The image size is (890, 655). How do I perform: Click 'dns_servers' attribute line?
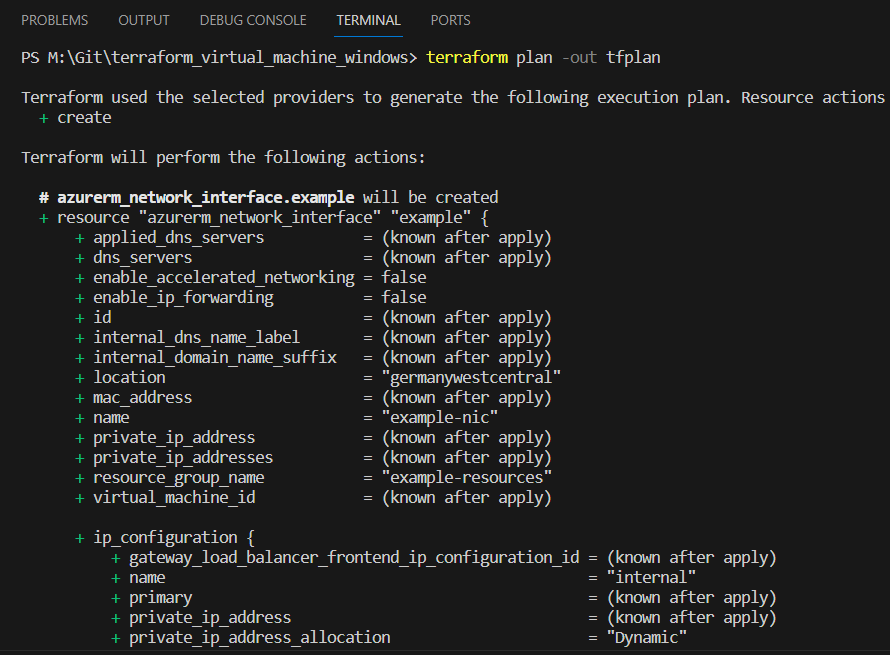click(x=142, y=258)
